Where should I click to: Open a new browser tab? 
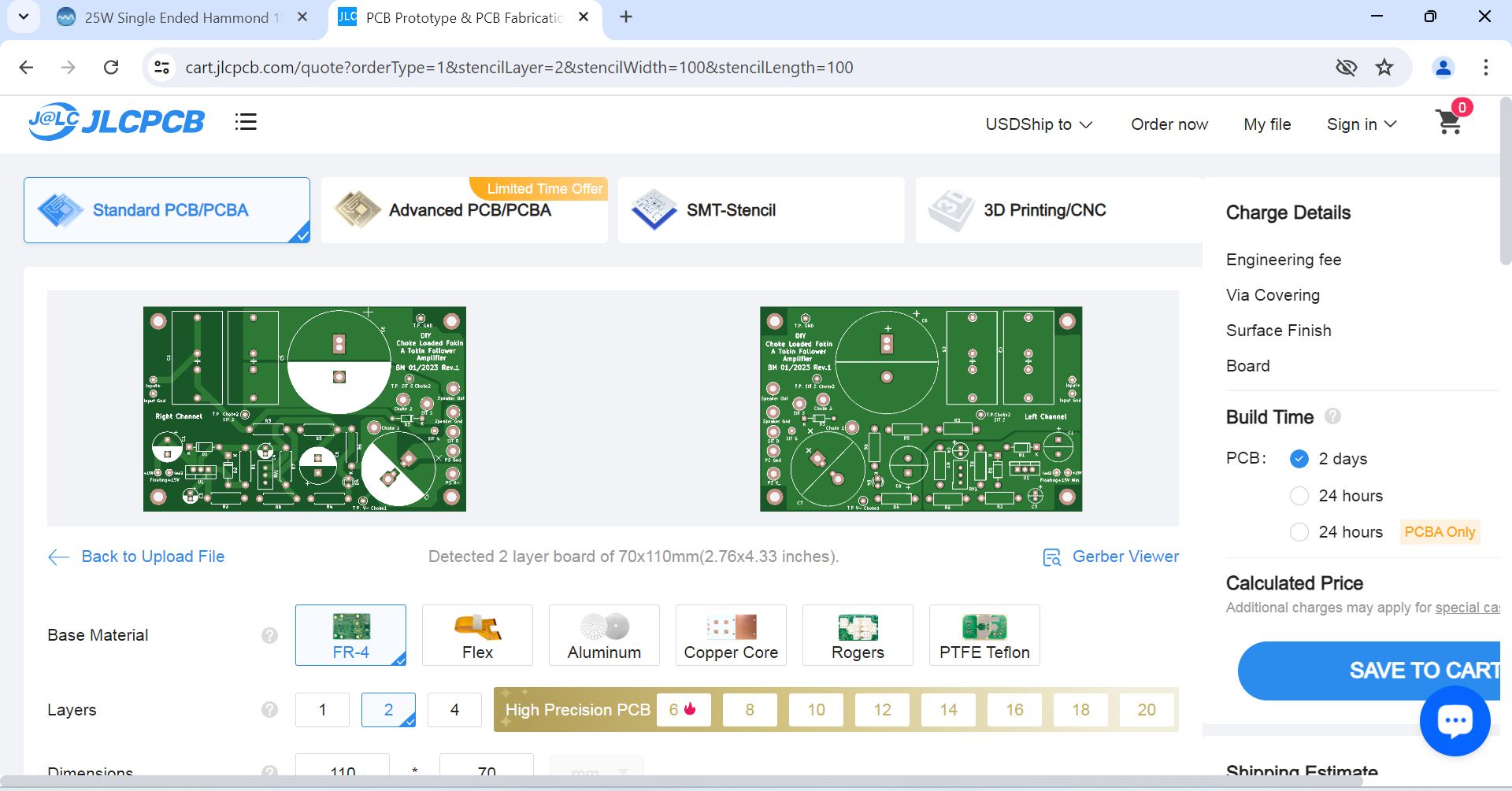[626, 17]
